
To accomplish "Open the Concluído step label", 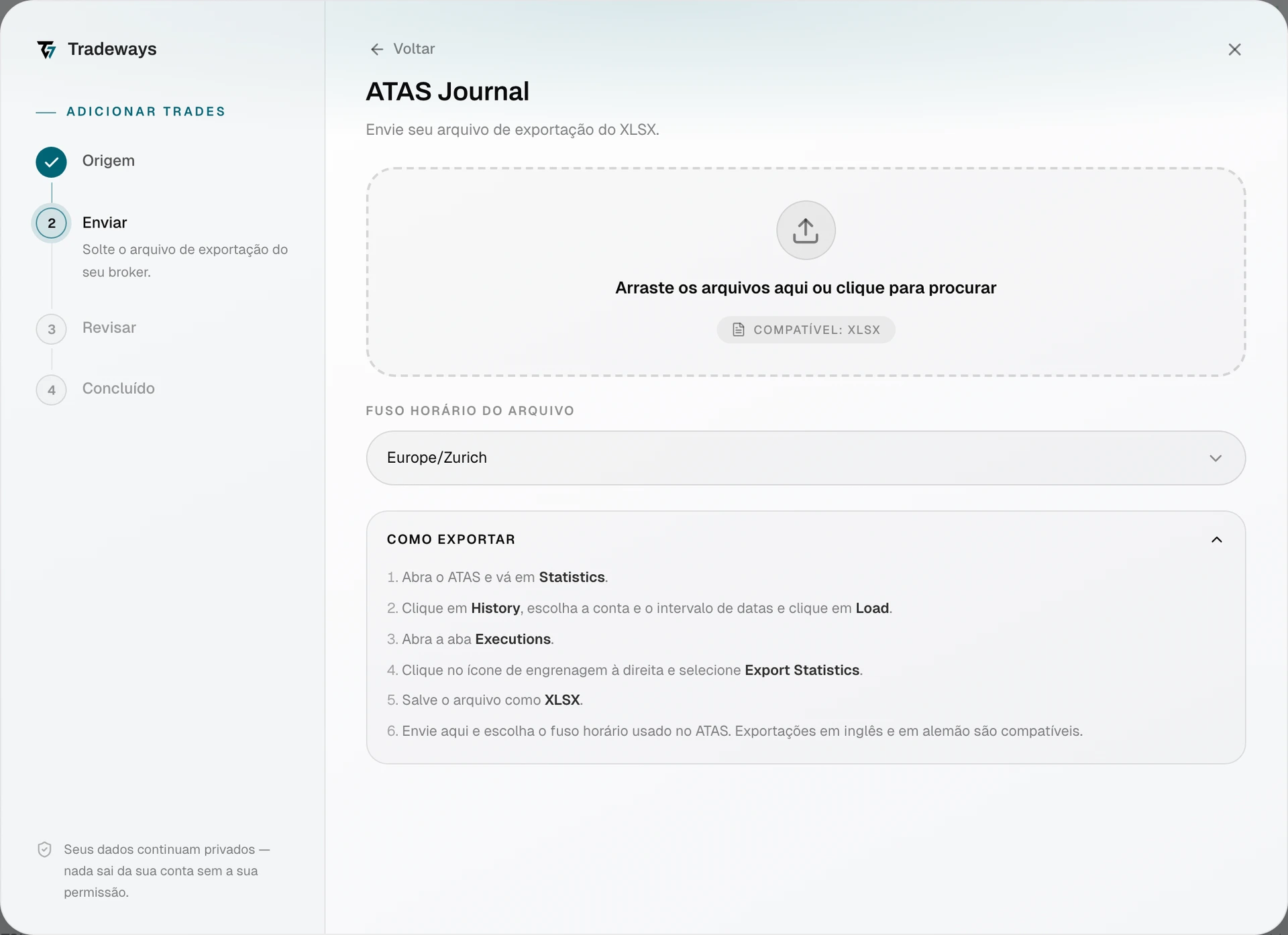I will [x=119, y=388].
